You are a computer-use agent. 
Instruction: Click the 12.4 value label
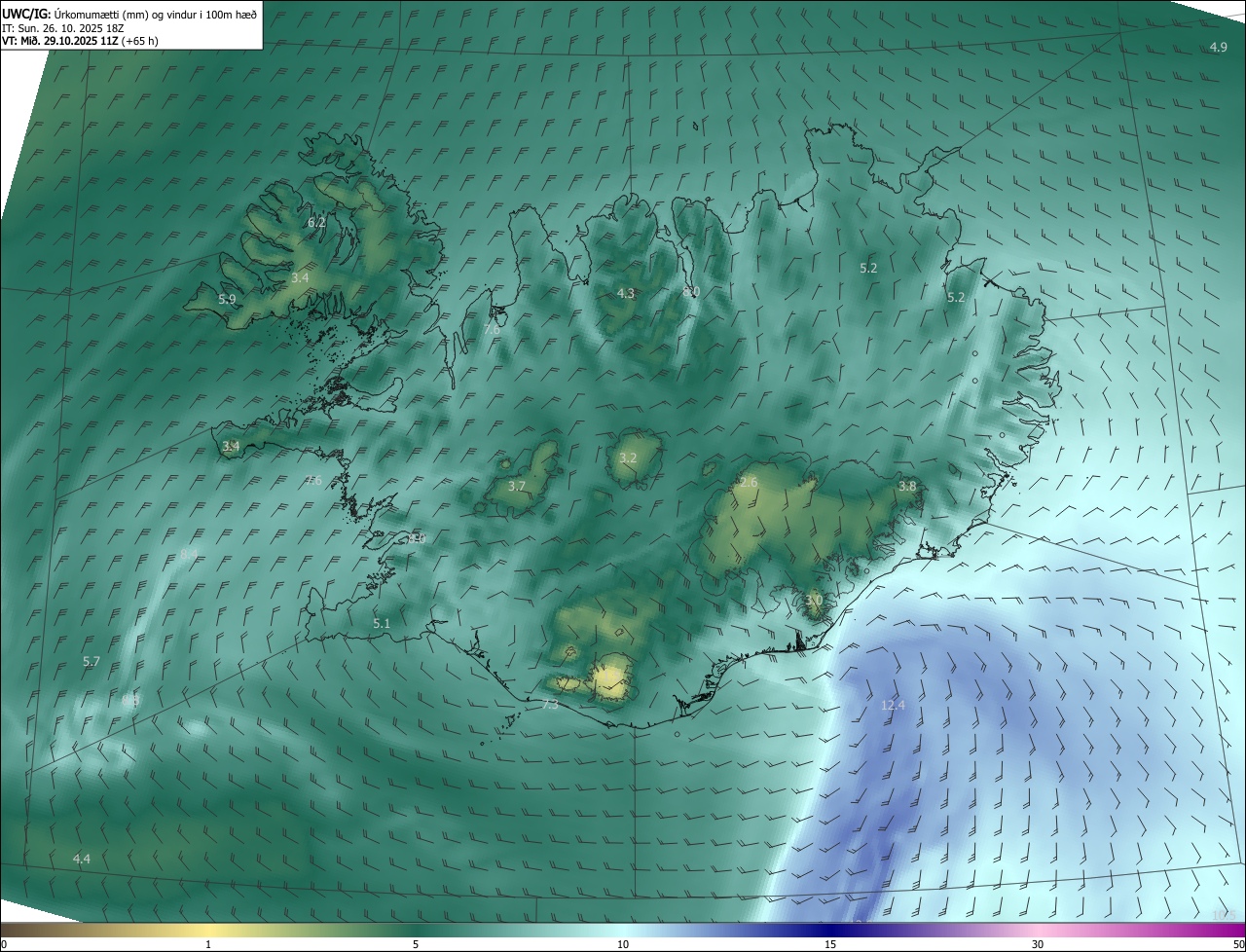(x=893, y=705)
